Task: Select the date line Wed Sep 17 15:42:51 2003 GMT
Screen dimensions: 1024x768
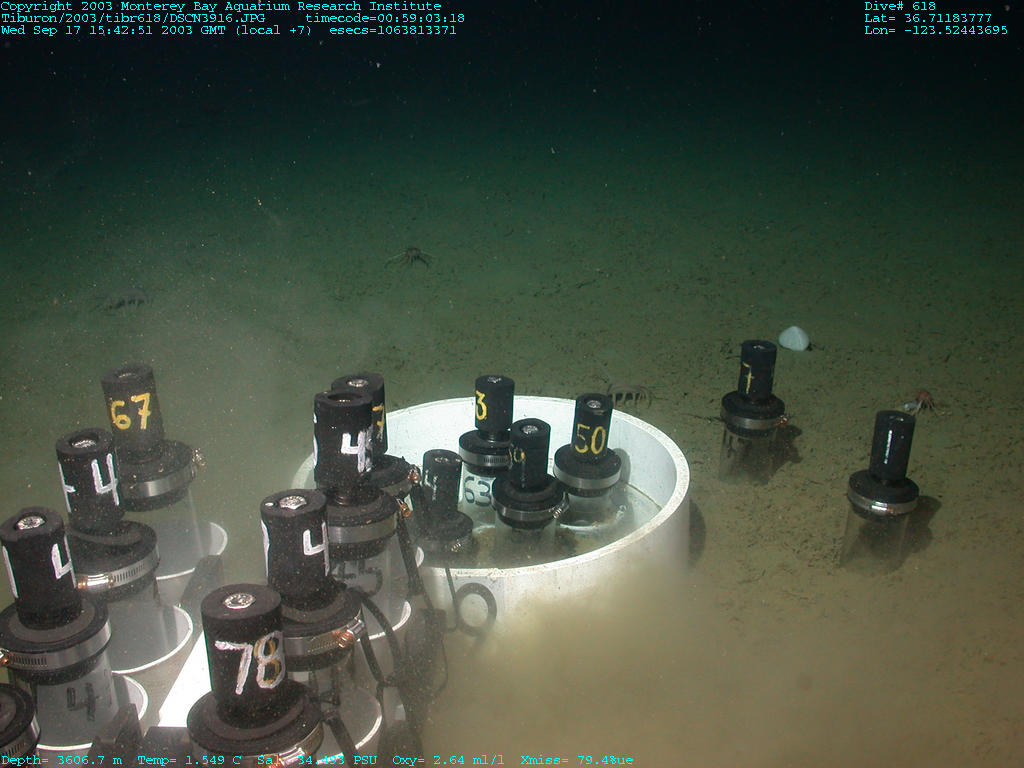Action: point(113,30)
